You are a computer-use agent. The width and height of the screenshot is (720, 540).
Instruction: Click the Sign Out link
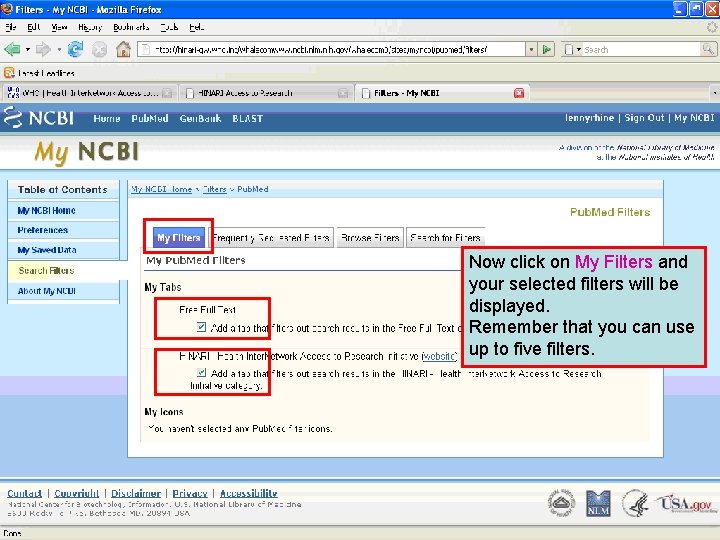pos(644,118)
